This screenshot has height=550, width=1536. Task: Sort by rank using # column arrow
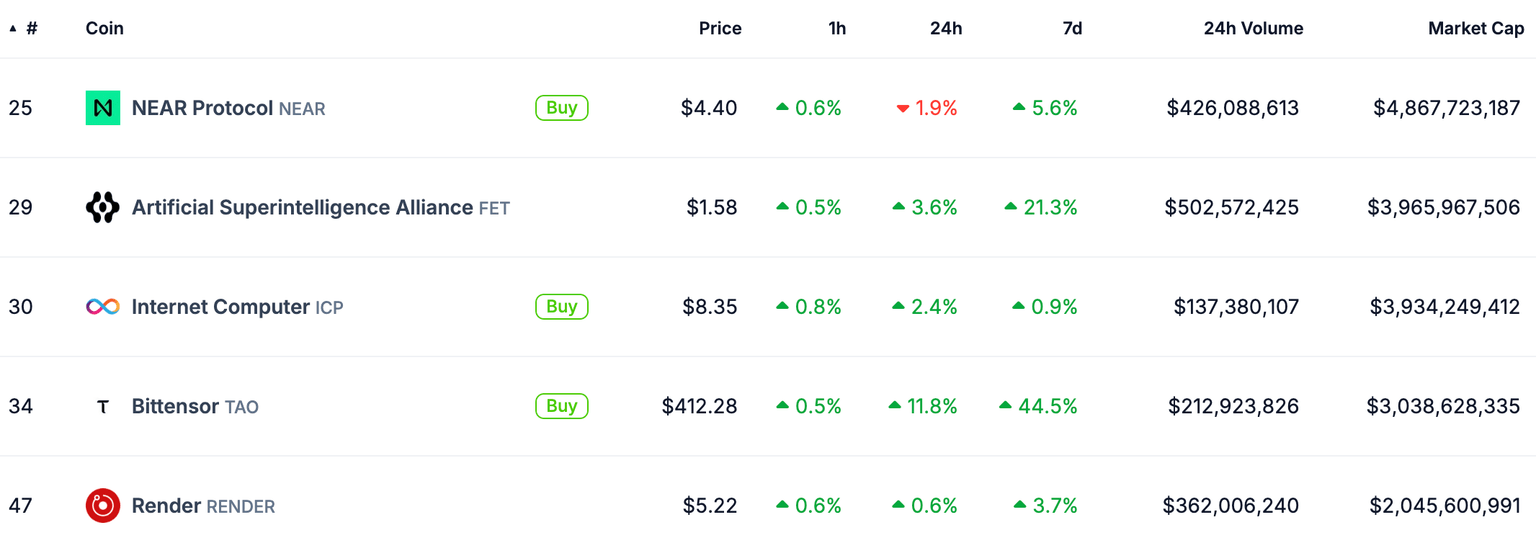pyautogui.click(x=14, y=28)
